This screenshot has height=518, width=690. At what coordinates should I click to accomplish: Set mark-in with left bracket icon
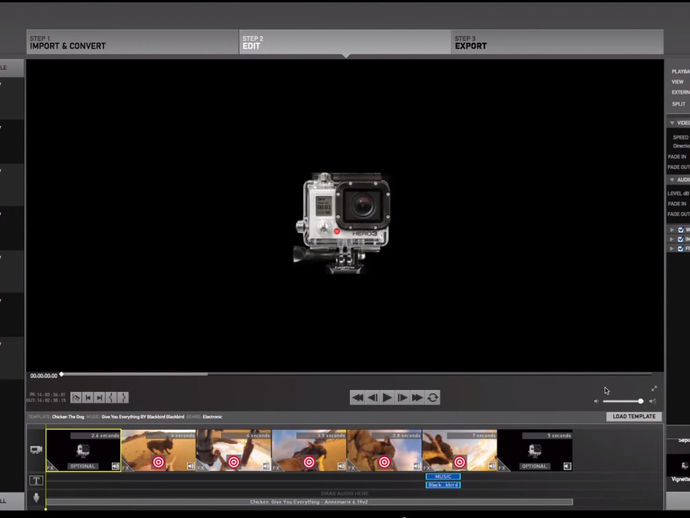tap(111, 398)
